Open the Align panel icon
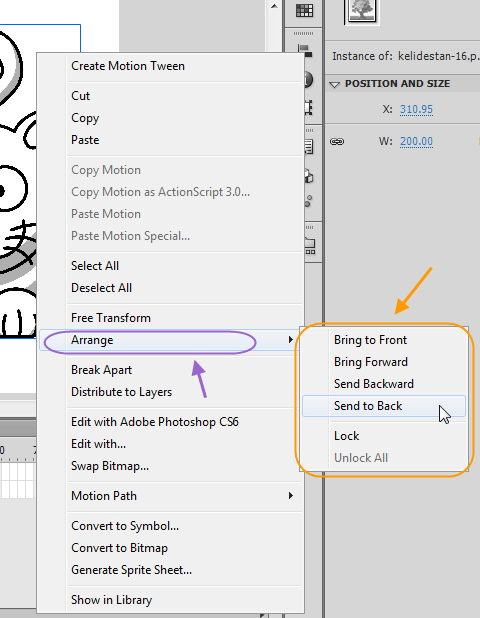 (x=305, y=50)
